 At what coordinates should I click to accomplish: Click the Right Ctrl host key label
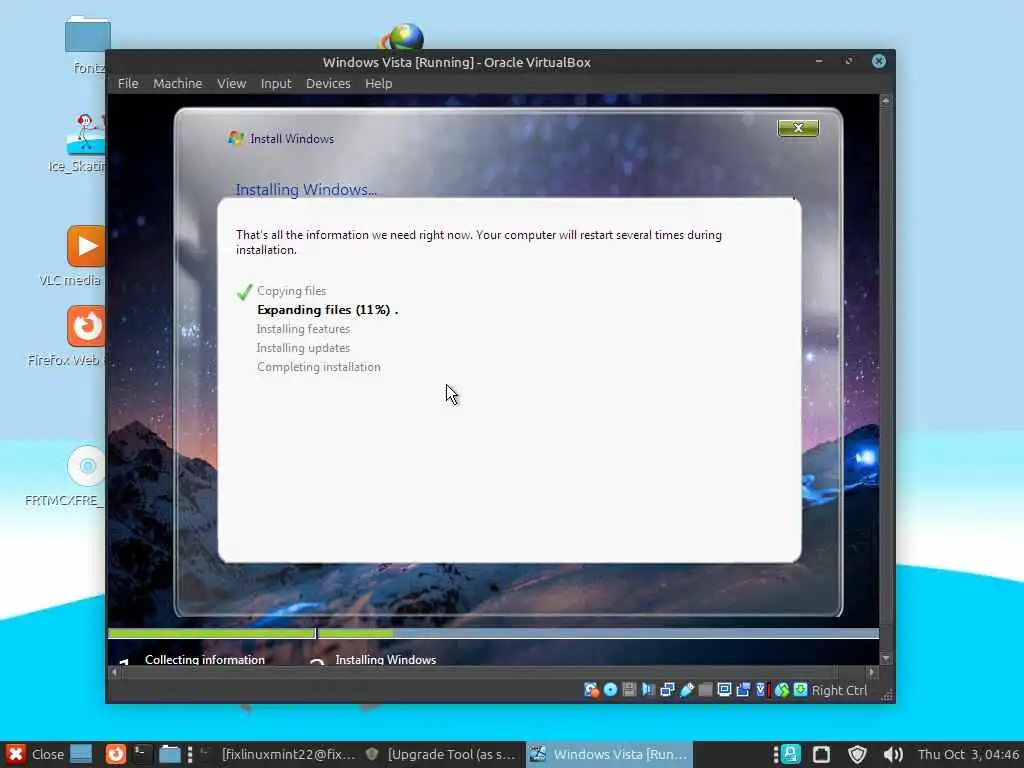coord(839,690)
